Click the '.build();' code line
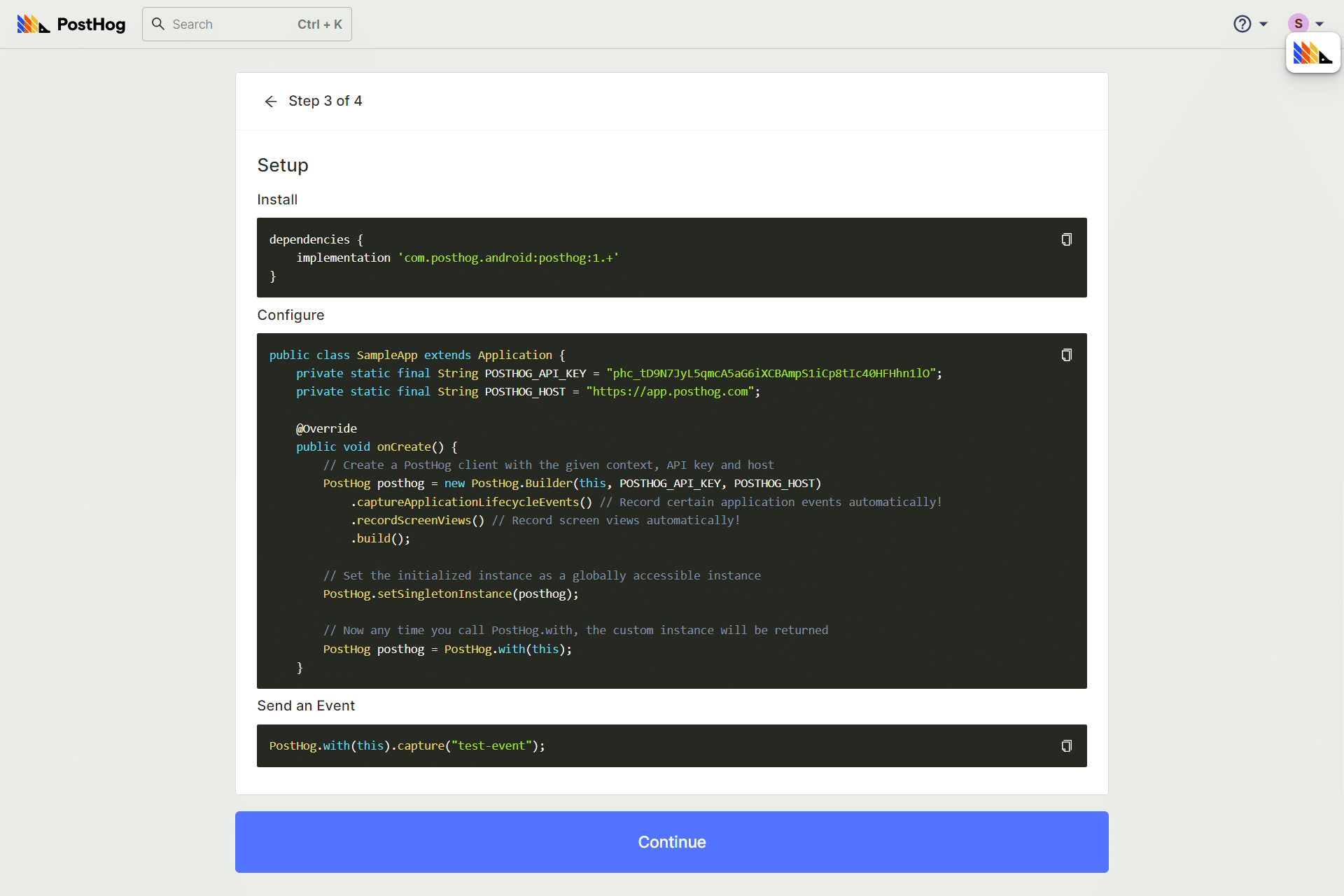 coord(380,538)
